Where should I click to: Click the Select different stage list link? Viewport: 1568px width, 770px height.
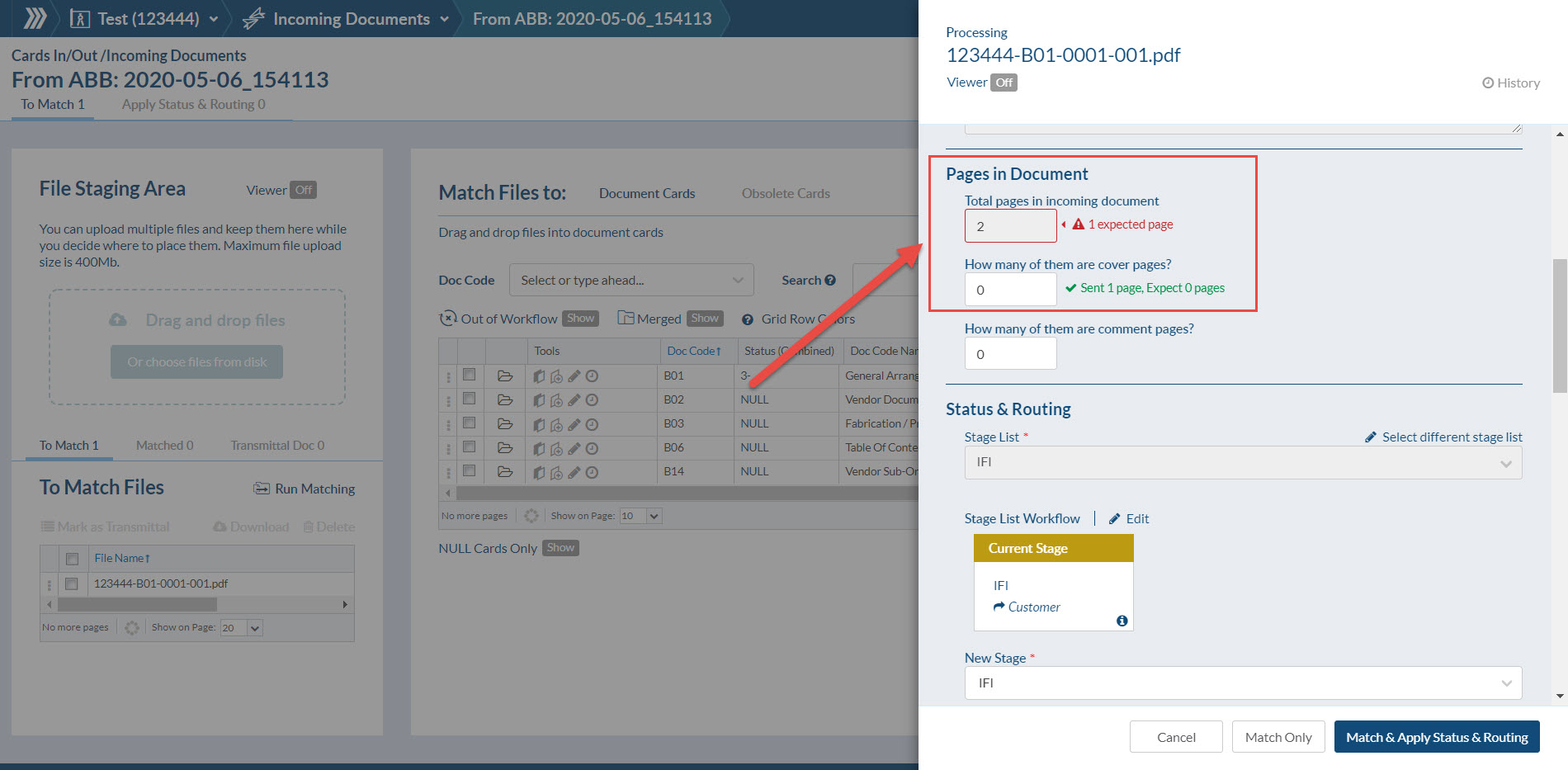coord(1452,437)
